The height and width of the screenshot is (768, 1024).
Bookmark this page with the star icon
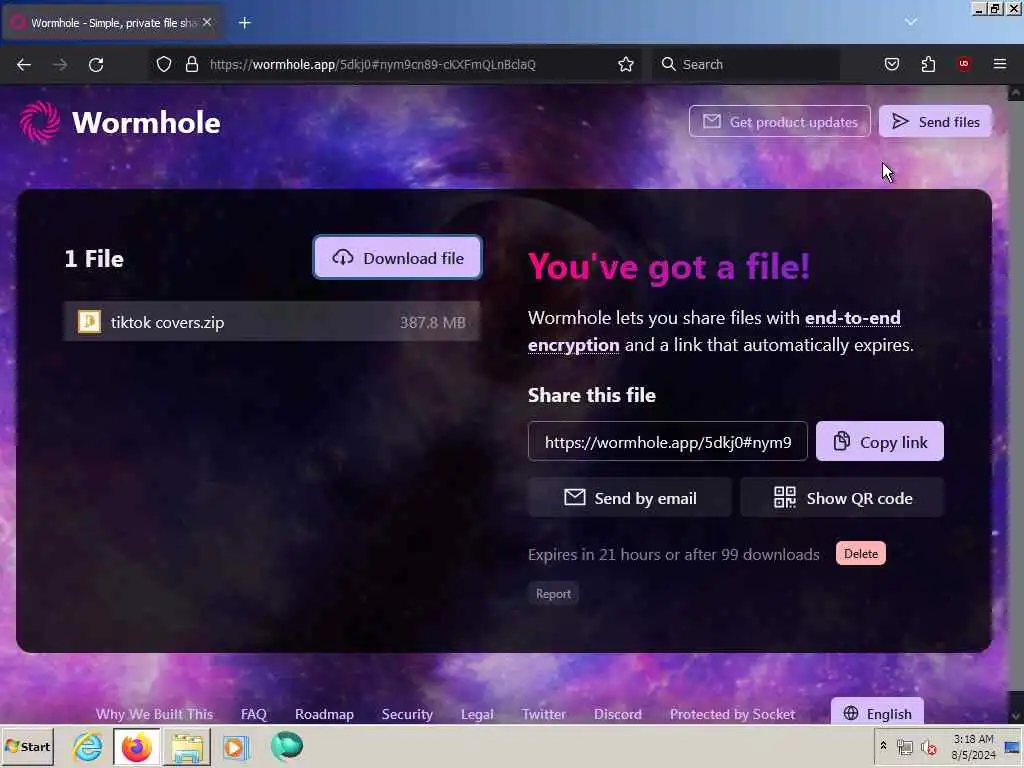point(626,64)
